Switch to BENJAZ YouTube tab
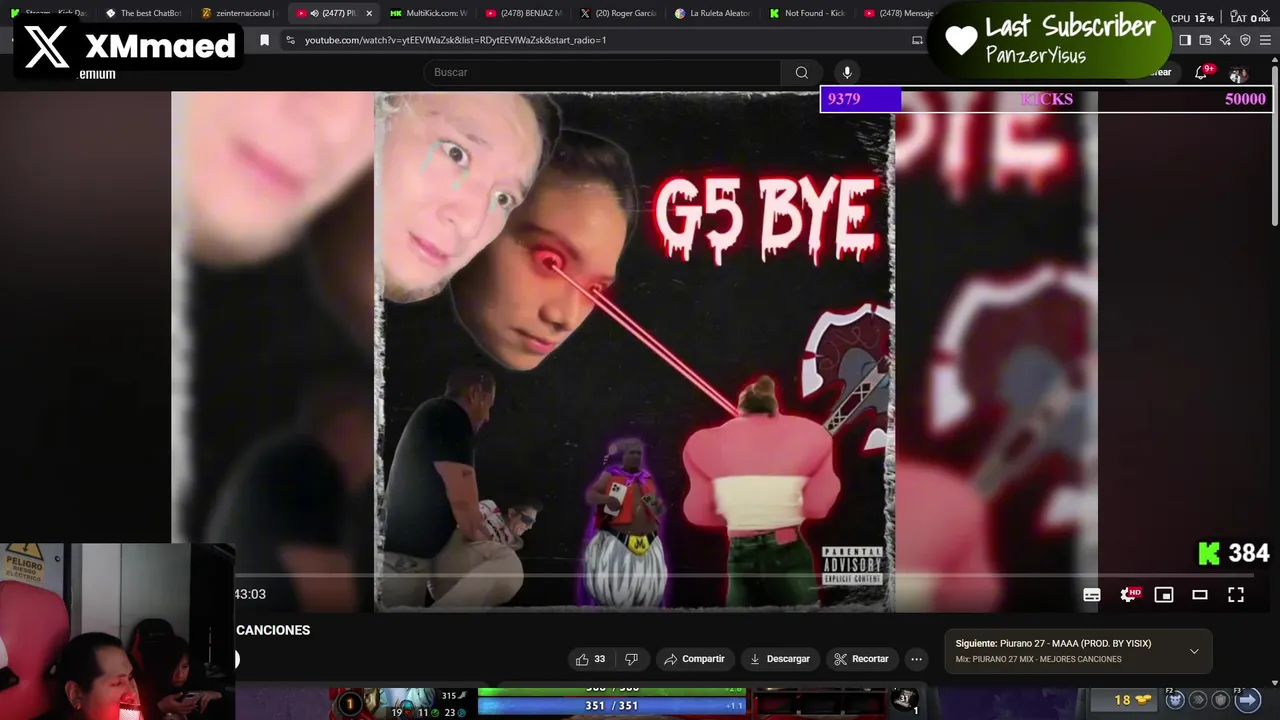Screen dimensions: 1280x720 (523, 13)
